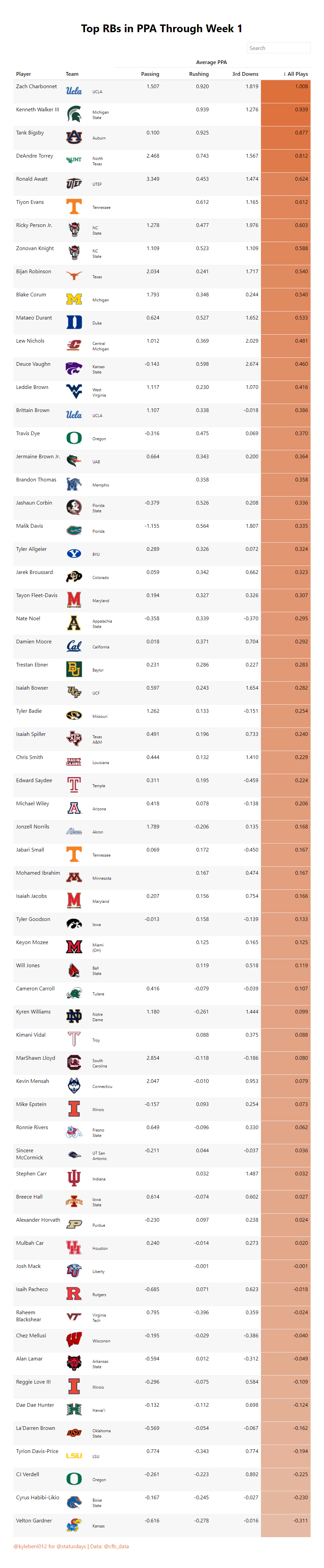
Task: Click the Bijan Robinson player name
Action: tap(34, 272)
